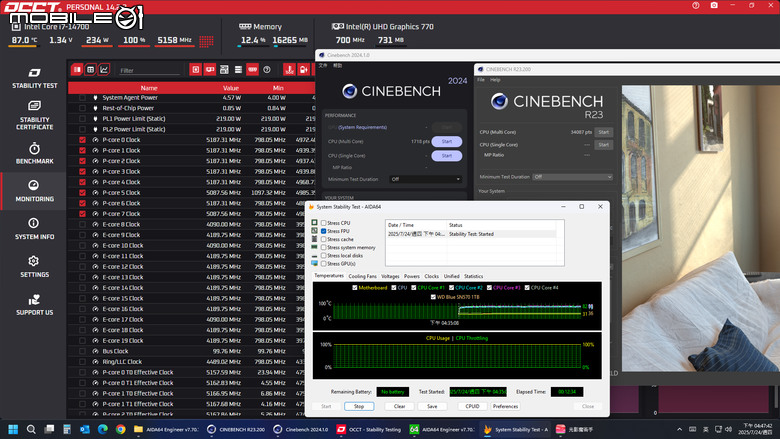Open Support Us in OCCT sidebar

(x=34, y=304)
